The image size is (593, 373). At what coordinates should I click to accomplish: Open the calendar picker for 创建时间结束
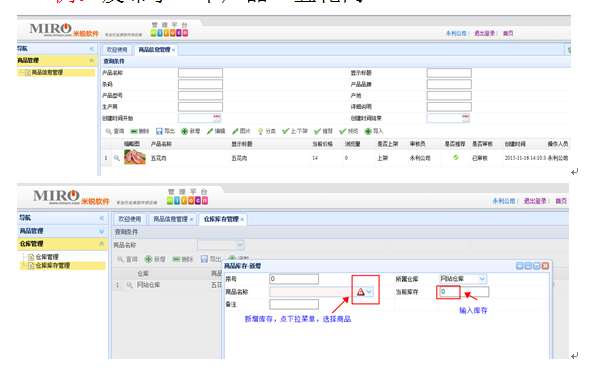pyautogui.click(x=466, y=118)
